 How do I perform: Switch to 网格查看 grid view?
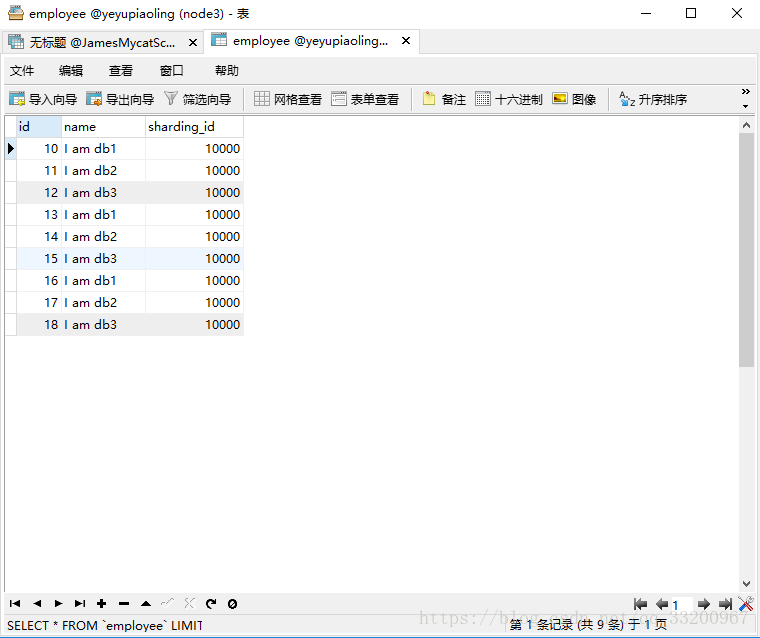tap(288, 99)
